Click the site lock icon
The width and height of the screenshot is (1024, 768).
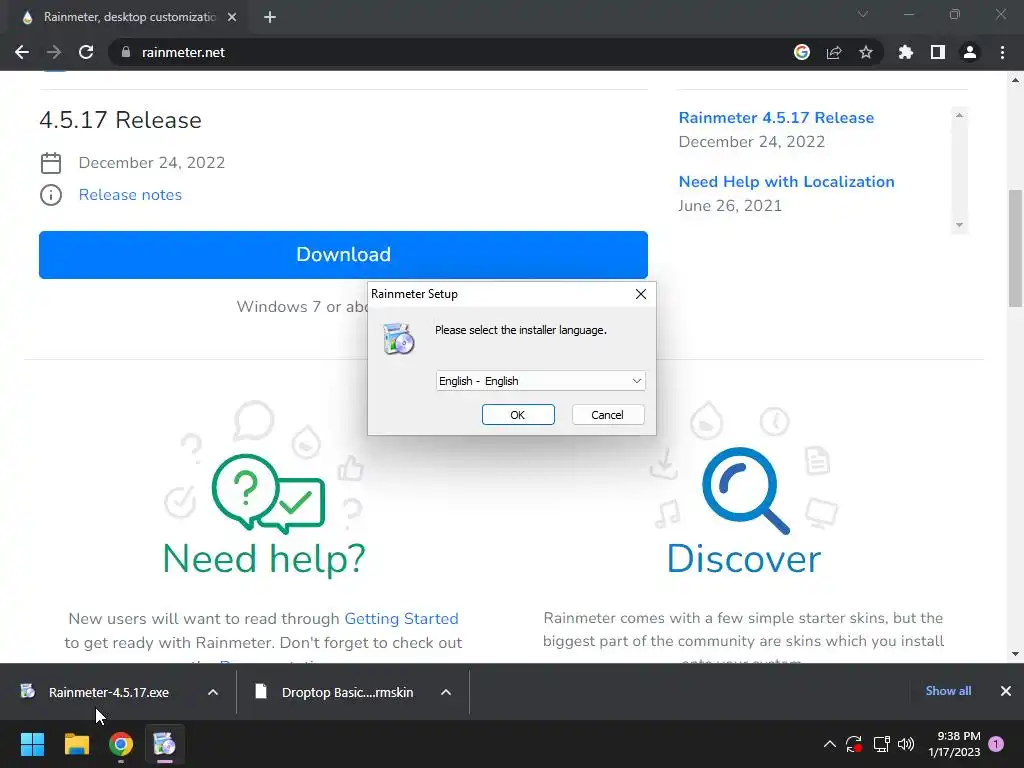click(126, 52)
